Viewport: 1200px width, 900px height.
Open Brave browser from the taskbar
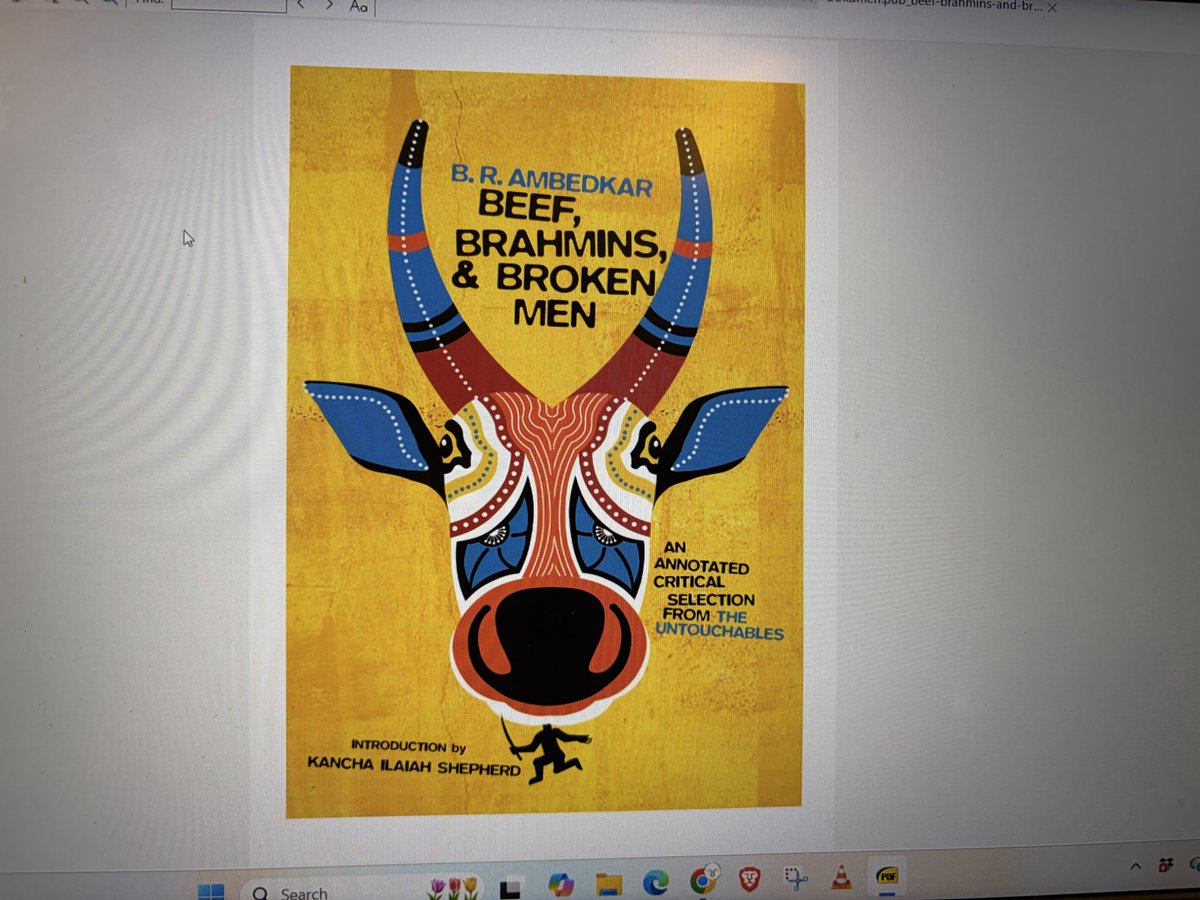pyautogui.click(x=749, y=880)
